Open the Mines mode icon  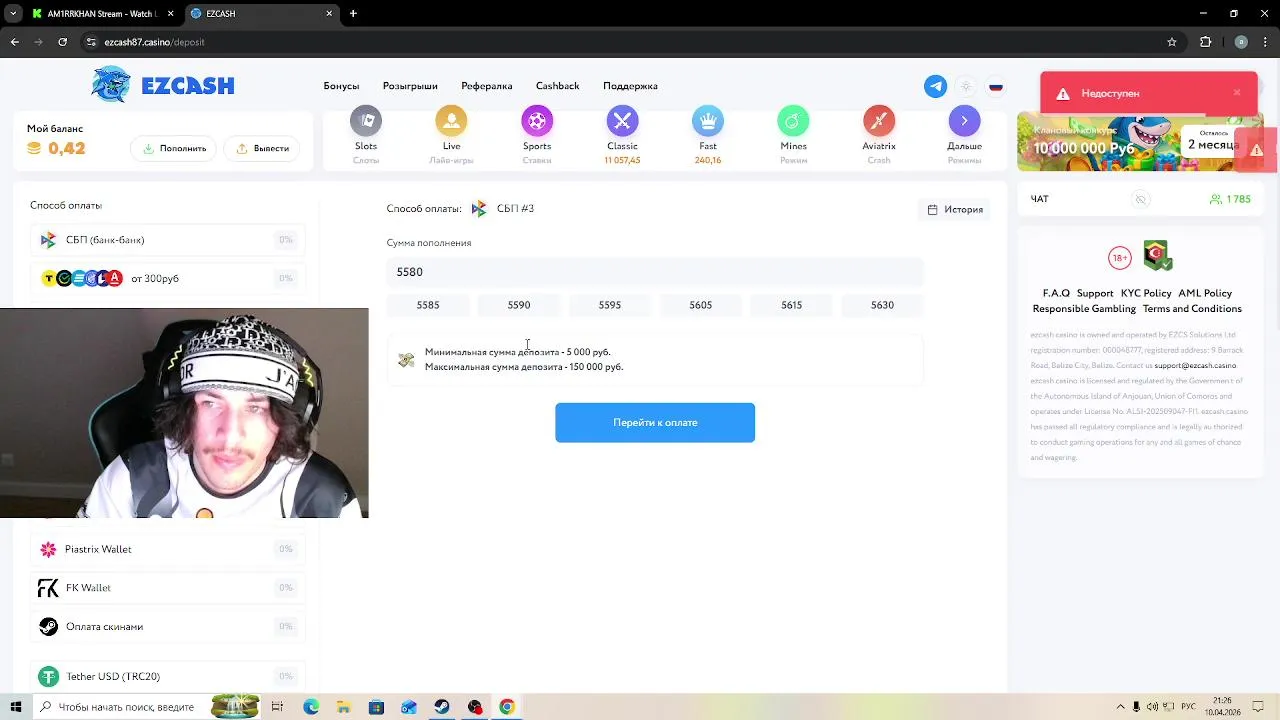click(793, 121)
